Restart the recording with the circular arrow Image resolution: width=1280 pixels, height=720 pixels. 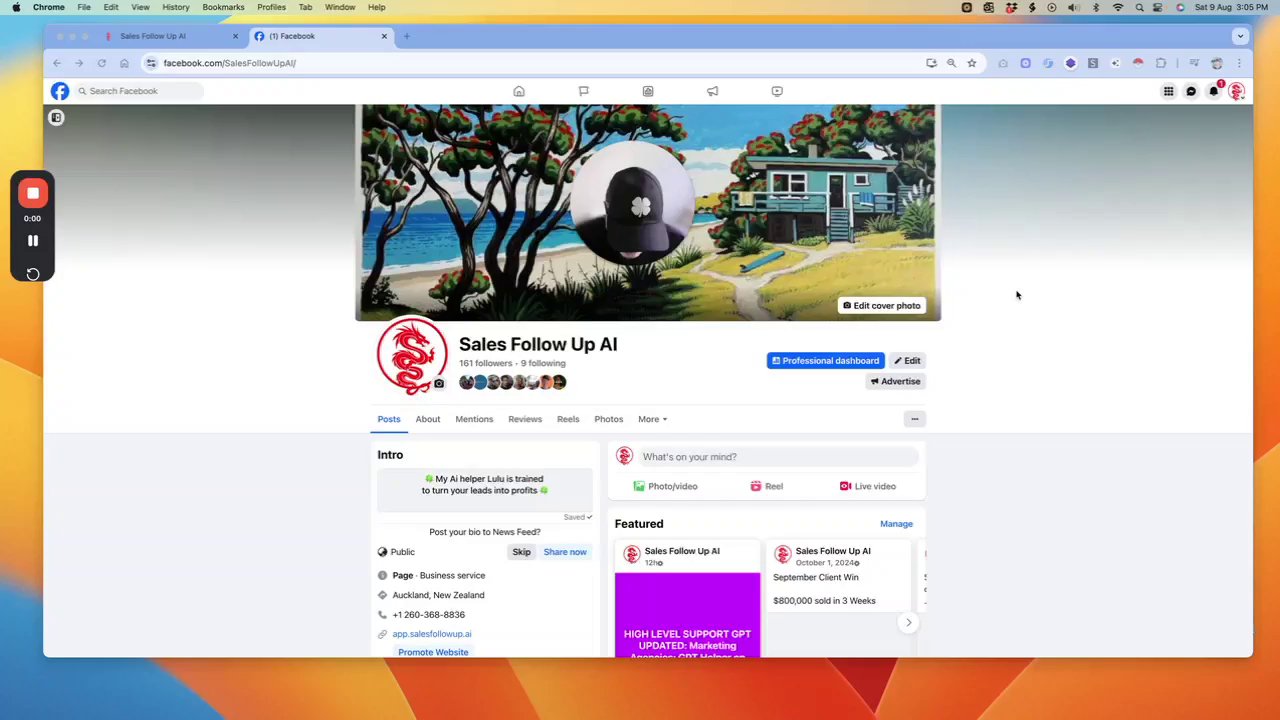click(x=33, y=274)
